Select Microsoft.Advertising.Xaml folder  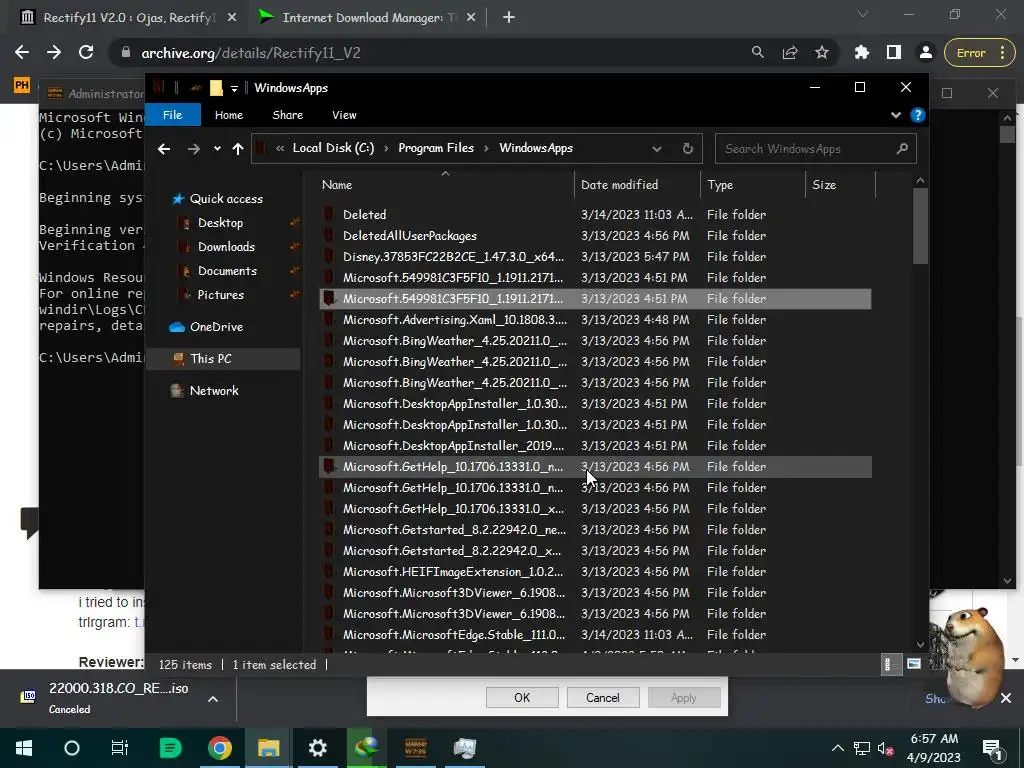595,319
